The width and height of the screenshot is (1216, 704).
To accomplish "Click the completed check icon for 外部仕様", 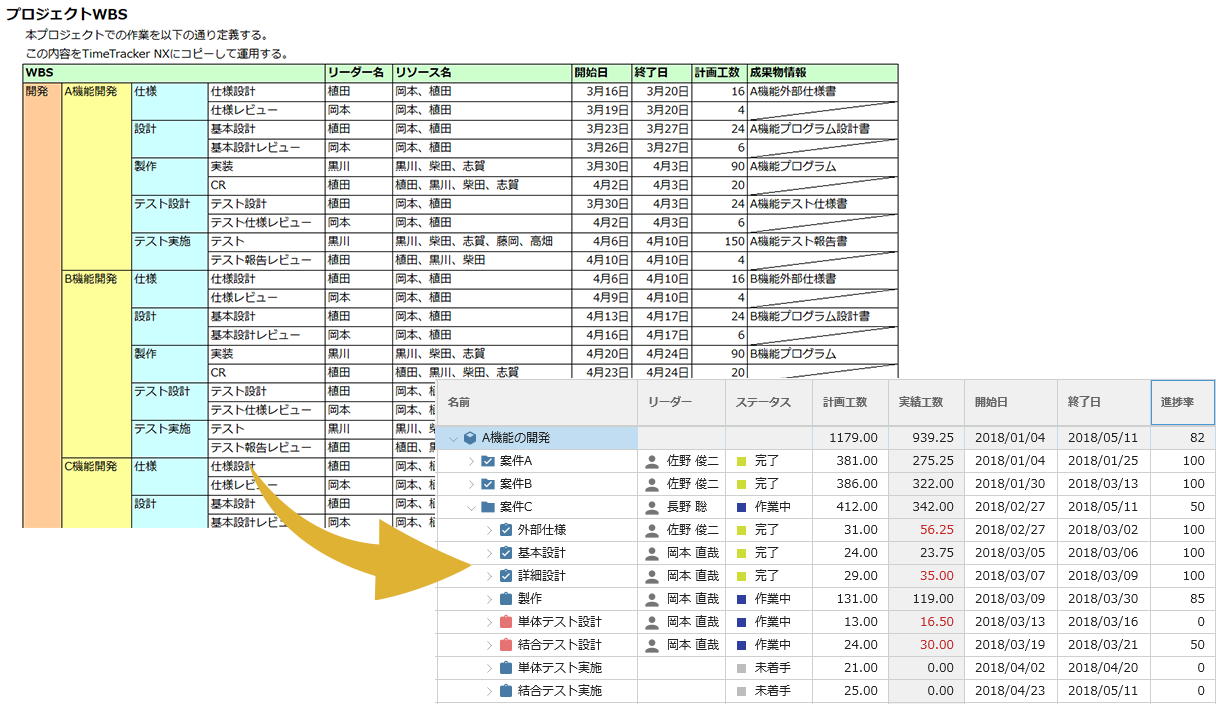I will [x=506, y=530].
